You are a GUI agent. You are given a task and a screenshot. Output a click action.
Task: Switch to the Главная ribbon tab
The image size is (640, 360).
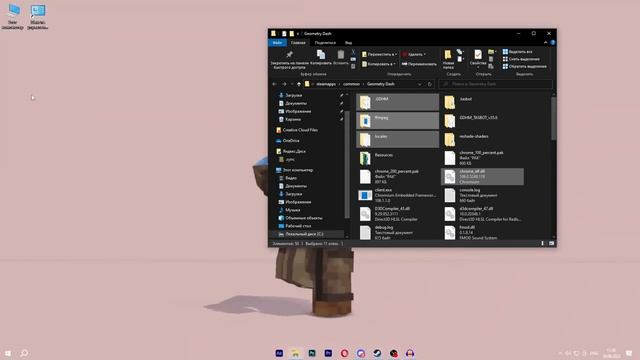click(x=298, y=42)
